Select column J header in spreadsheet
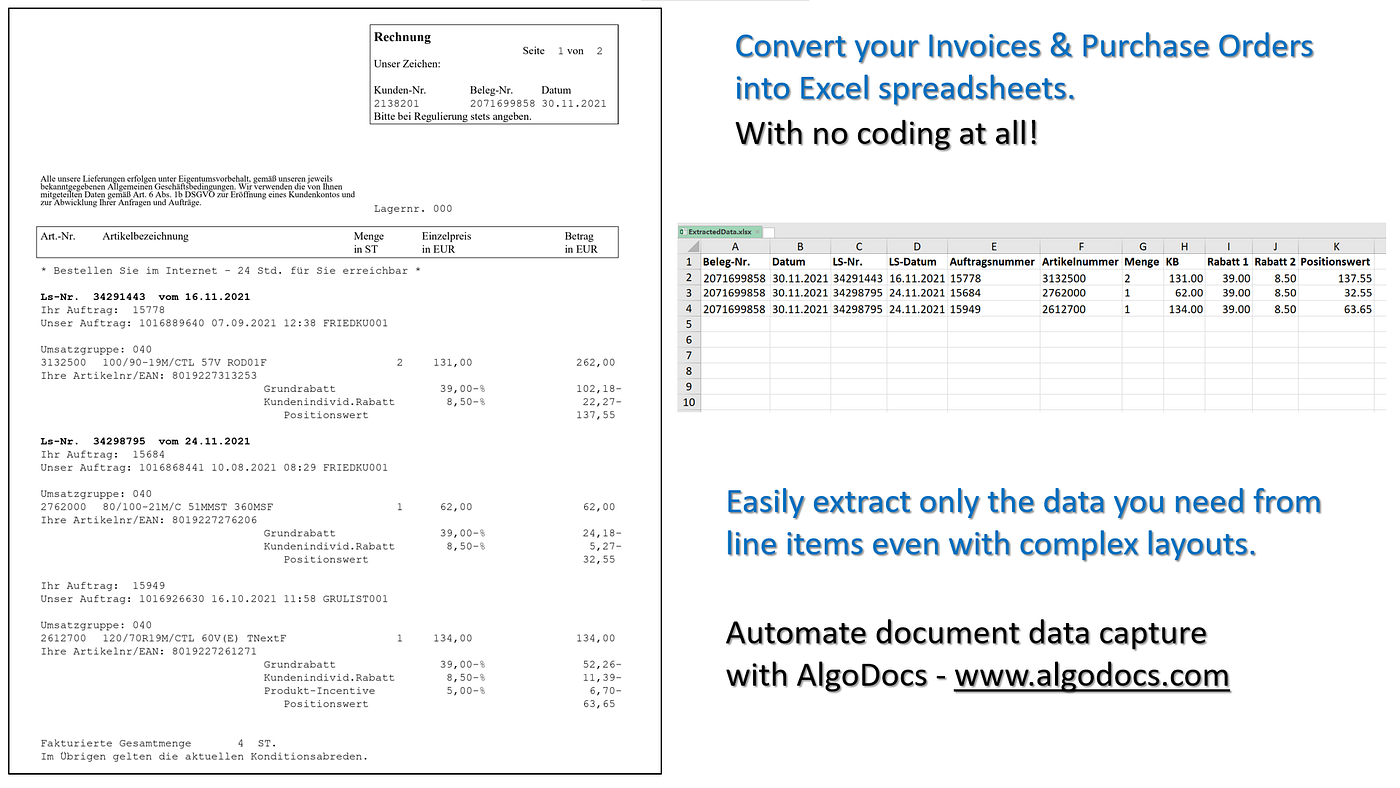The height and width of the screenshot is (788, 1400). click(x=1275, y=246)
